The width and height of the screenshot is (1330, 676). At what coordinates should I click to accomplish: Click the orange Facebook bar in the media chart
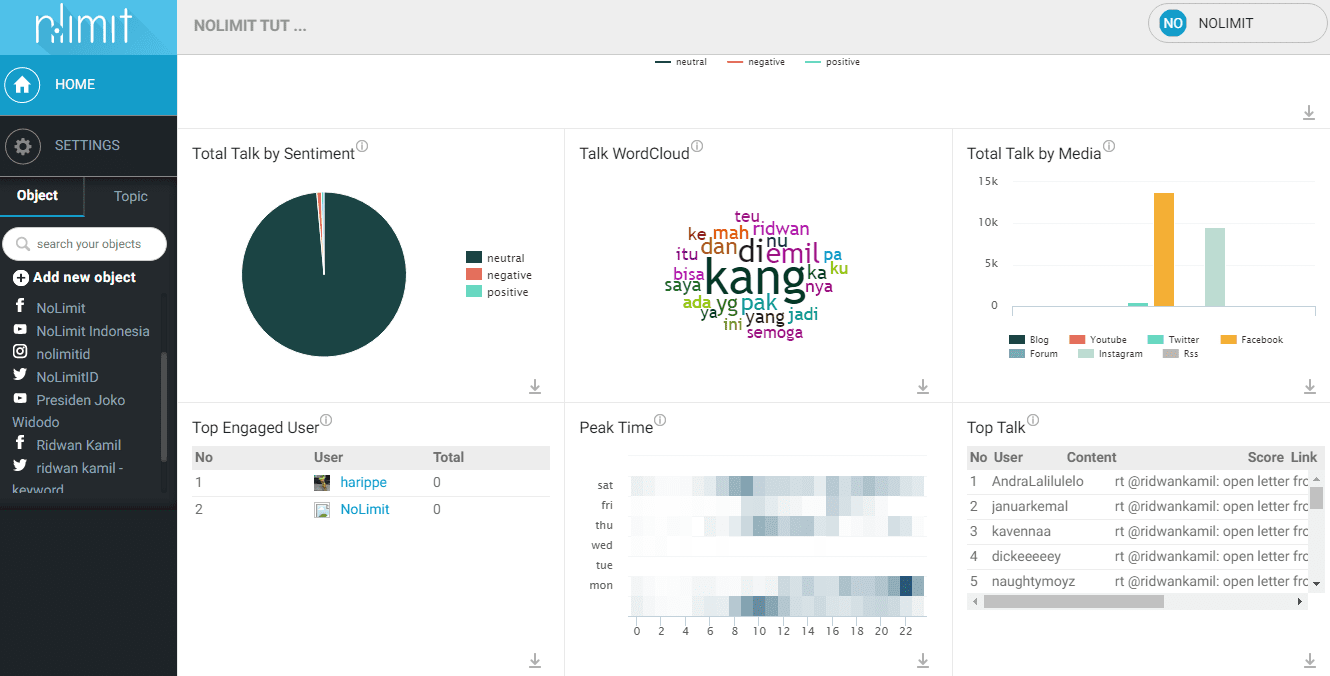coord(1164,249)
